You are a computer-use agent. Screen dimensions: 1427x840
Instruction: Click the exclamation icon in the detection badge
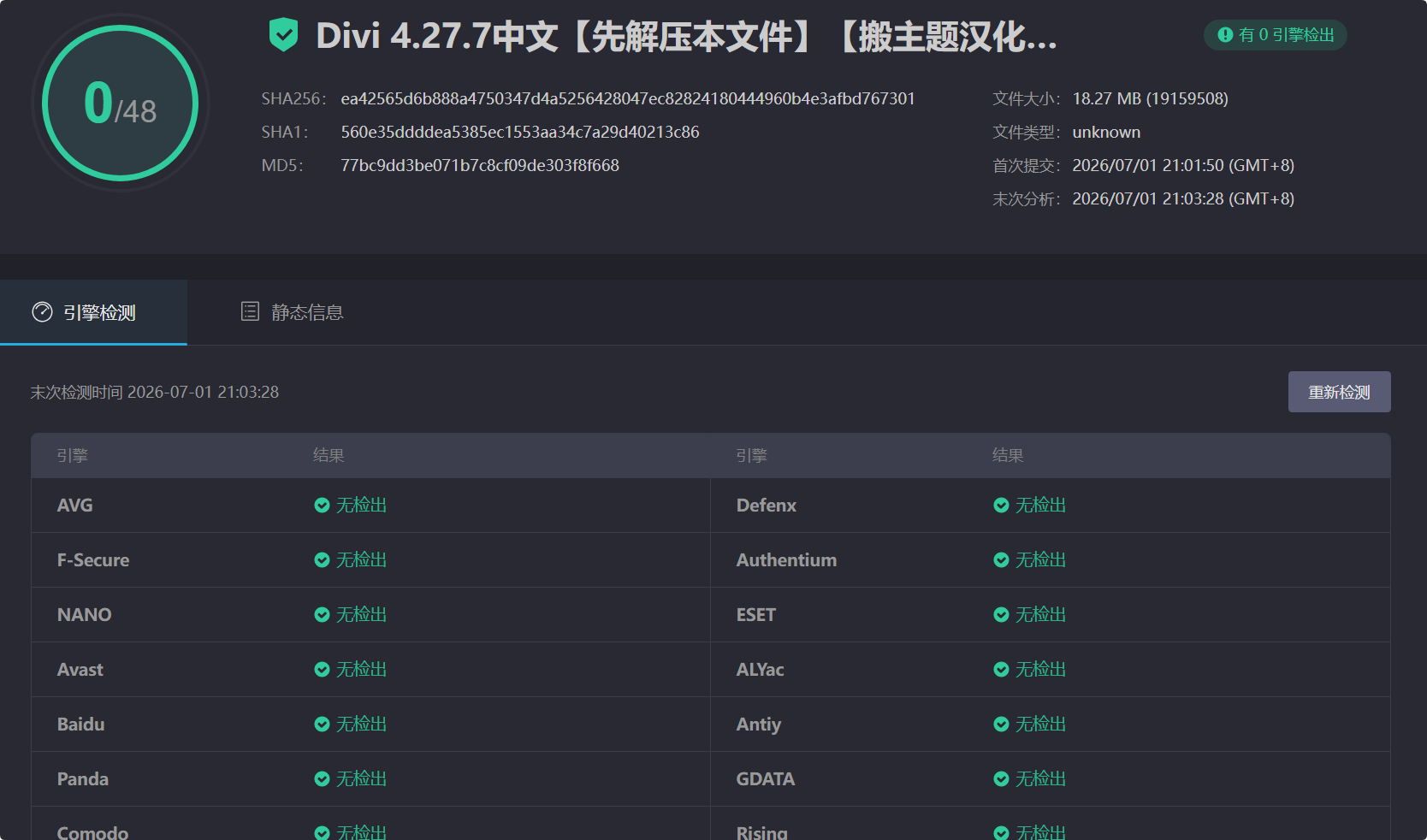1225,35
